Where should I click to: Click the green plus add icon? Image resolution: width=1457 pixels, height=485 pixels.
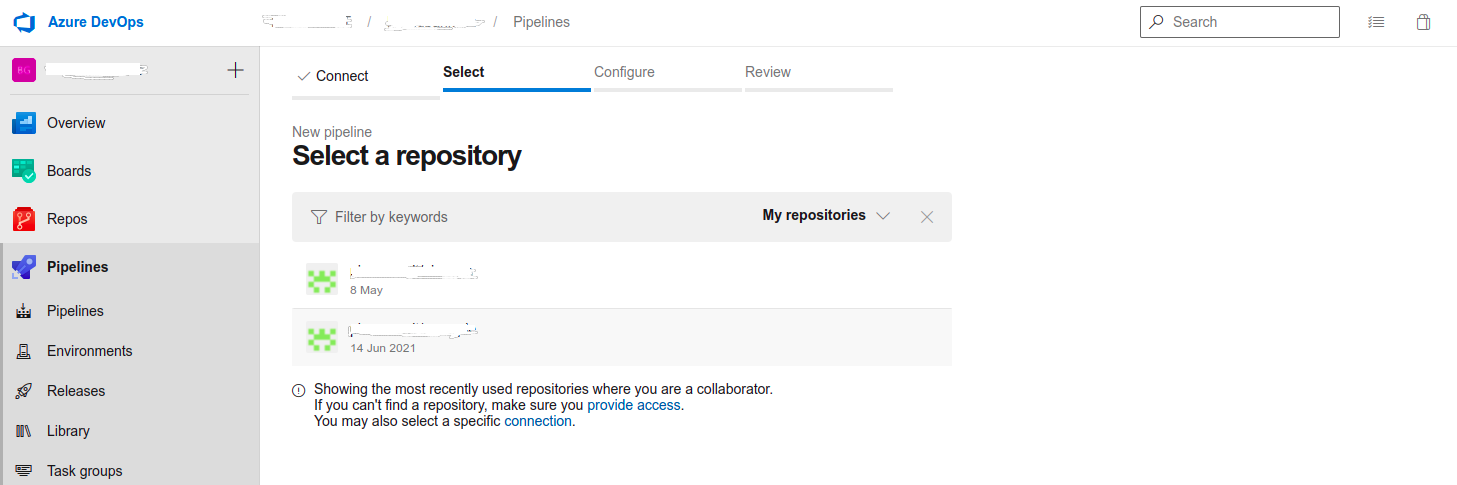[235, 70]
